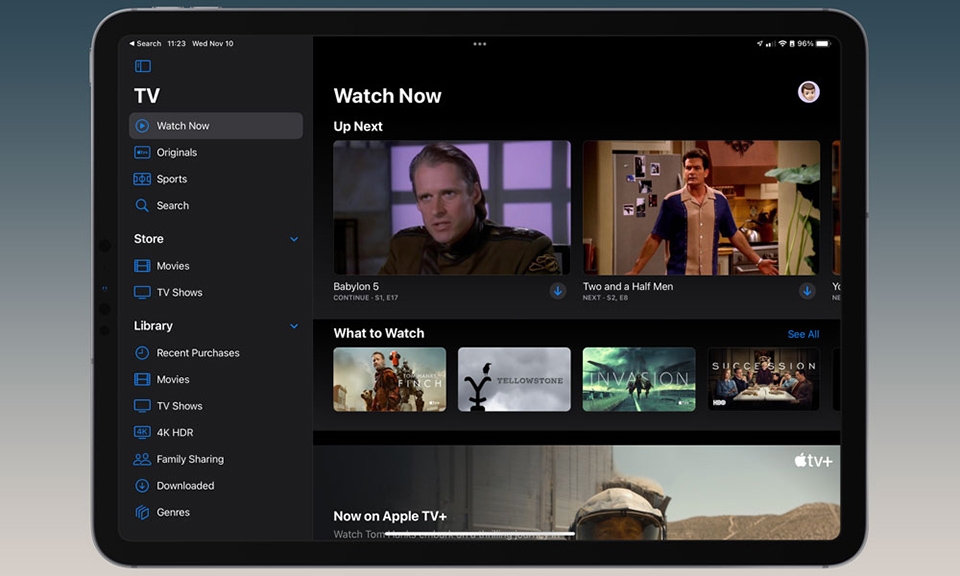Click the Genres icon

pyautogui.click(x=142, y=512)
